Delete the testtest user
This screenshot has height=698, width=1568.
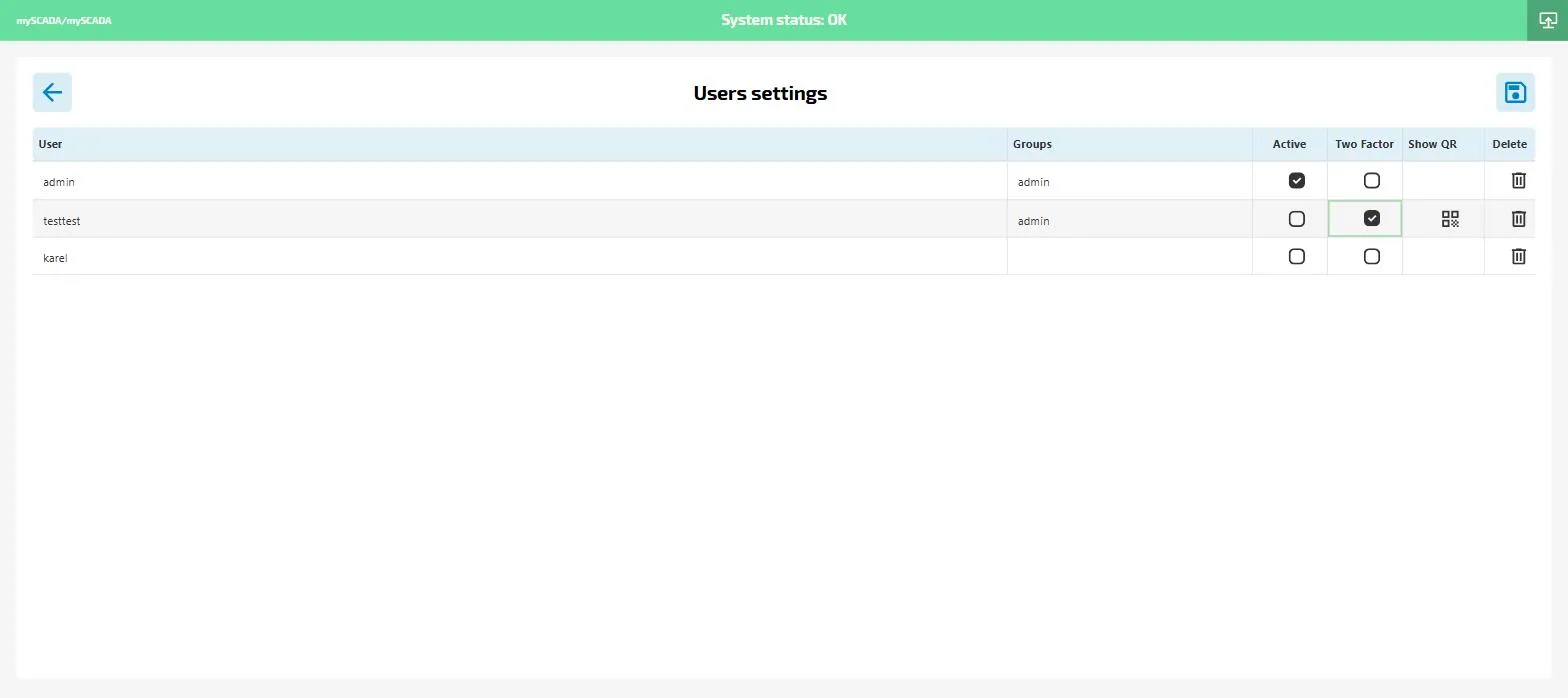coord(1518,219)
